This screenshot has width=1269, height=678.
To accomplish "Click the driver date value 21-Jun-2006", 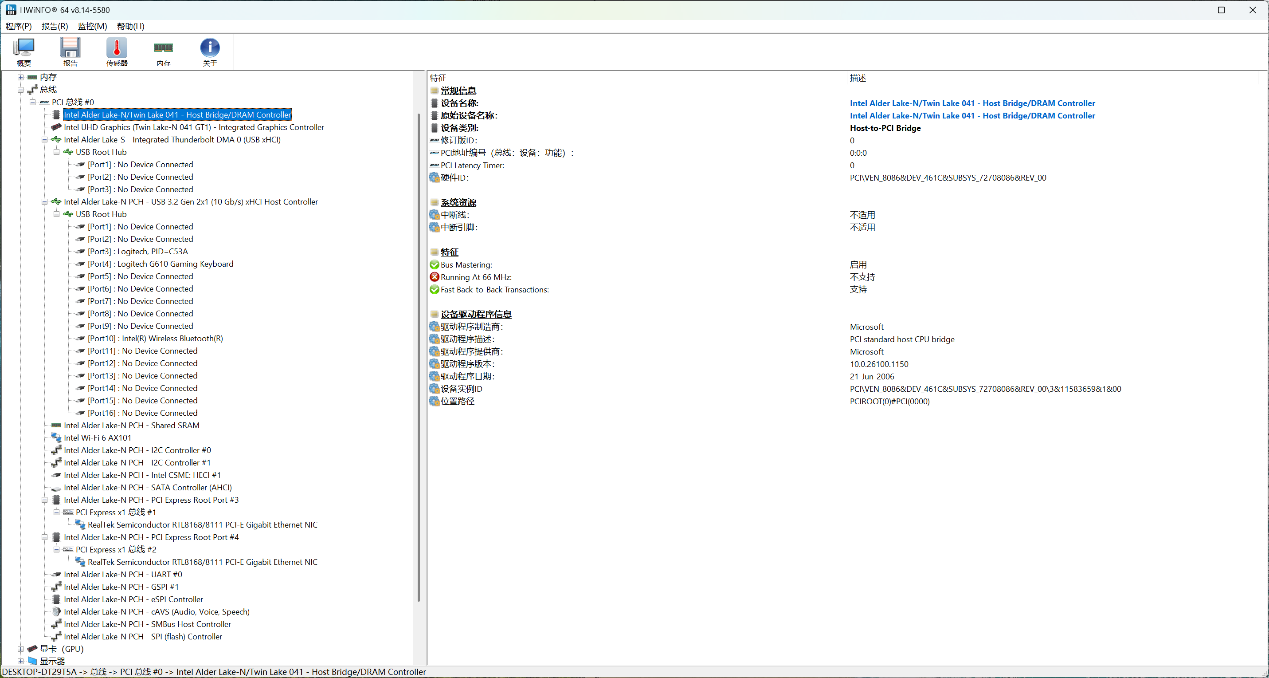I will pyautogui.click(x=871, y=376).
